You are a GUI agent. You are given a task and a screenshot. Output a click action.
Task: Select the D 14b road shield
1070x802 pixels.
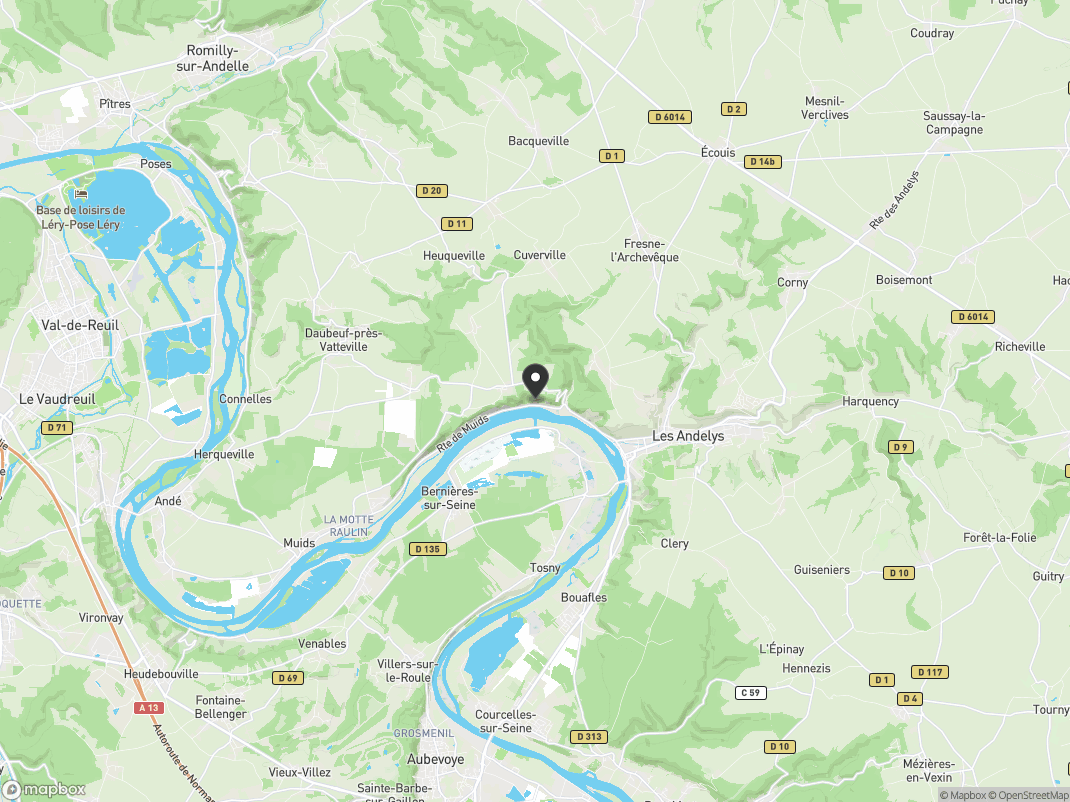pos(762,162)
